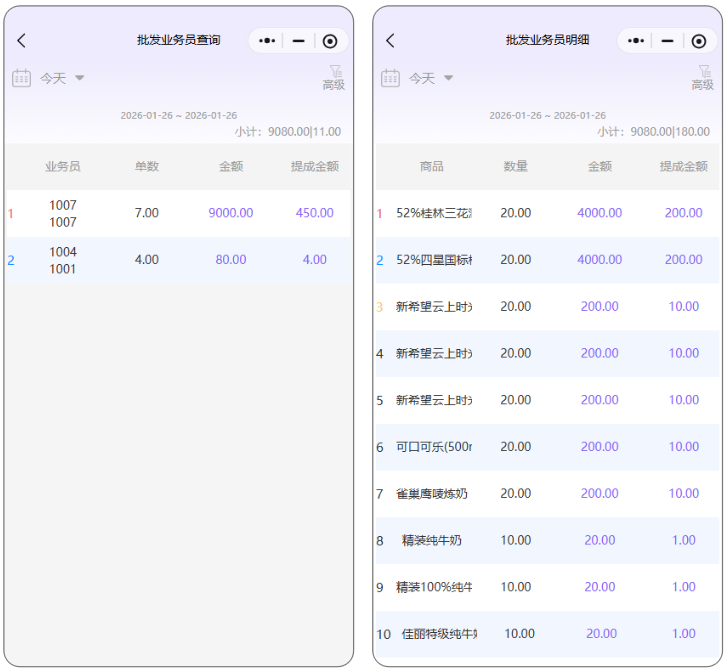The width and height of the screenshot is (726, 669).
Task: Go back from 批发业务员查询 page
Action: (x=22, y=41)
